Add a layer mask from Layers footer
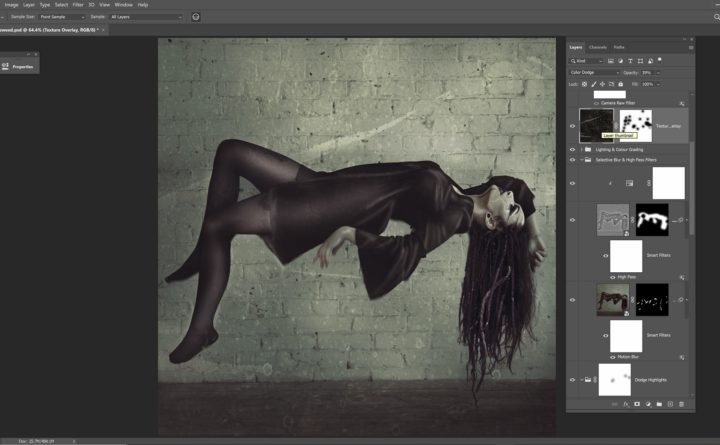The image size is (720, 445). pos(636,404)
